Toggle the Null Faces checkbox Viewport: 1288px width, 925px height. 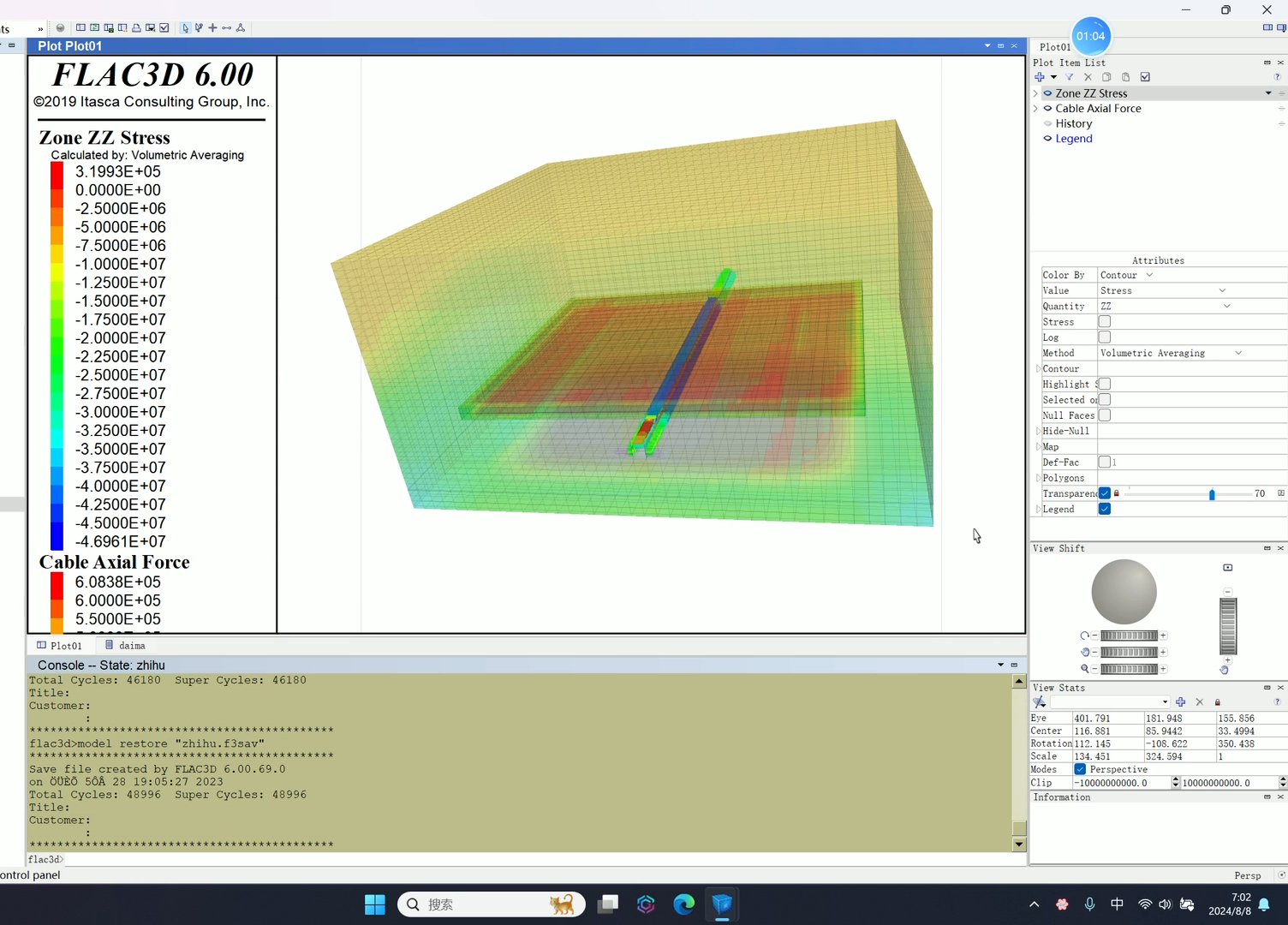(x=1105, y=415)
